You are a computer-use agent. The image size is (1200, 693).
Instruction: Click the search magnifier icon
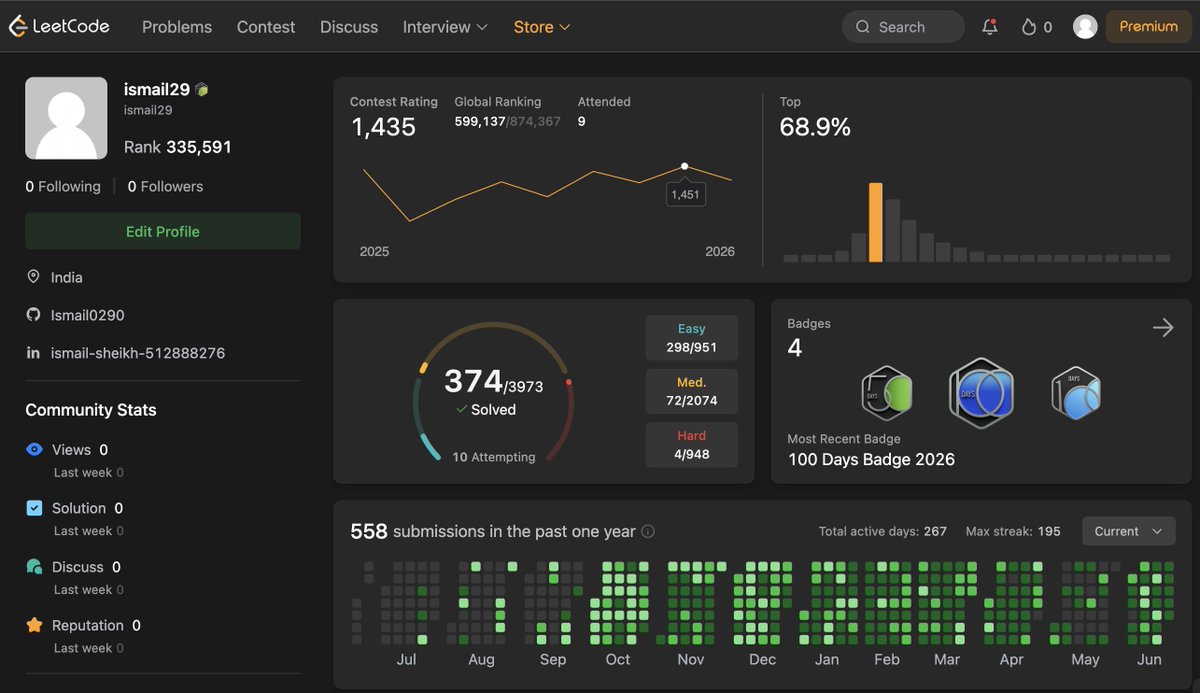(x=863, y=27)
